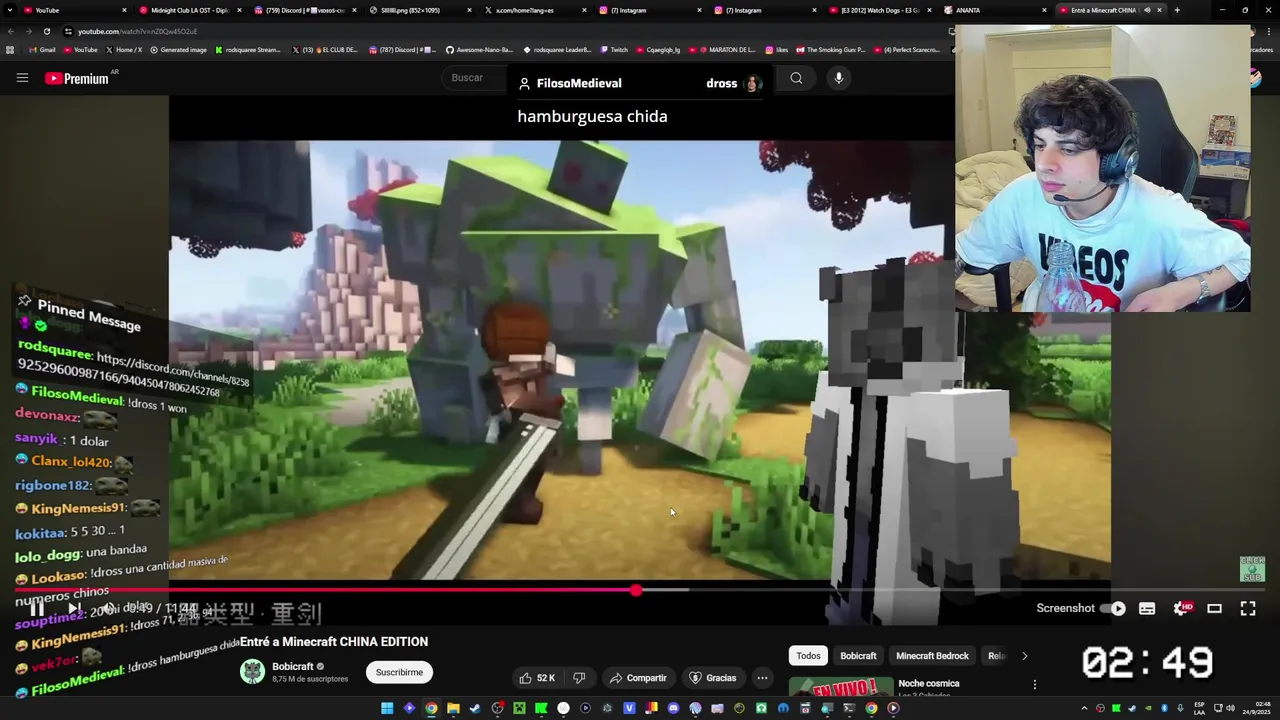The width and height of the screenshot is (1280, 720).
Task: Open the Gmail bookmark
Action: point(42,50)
